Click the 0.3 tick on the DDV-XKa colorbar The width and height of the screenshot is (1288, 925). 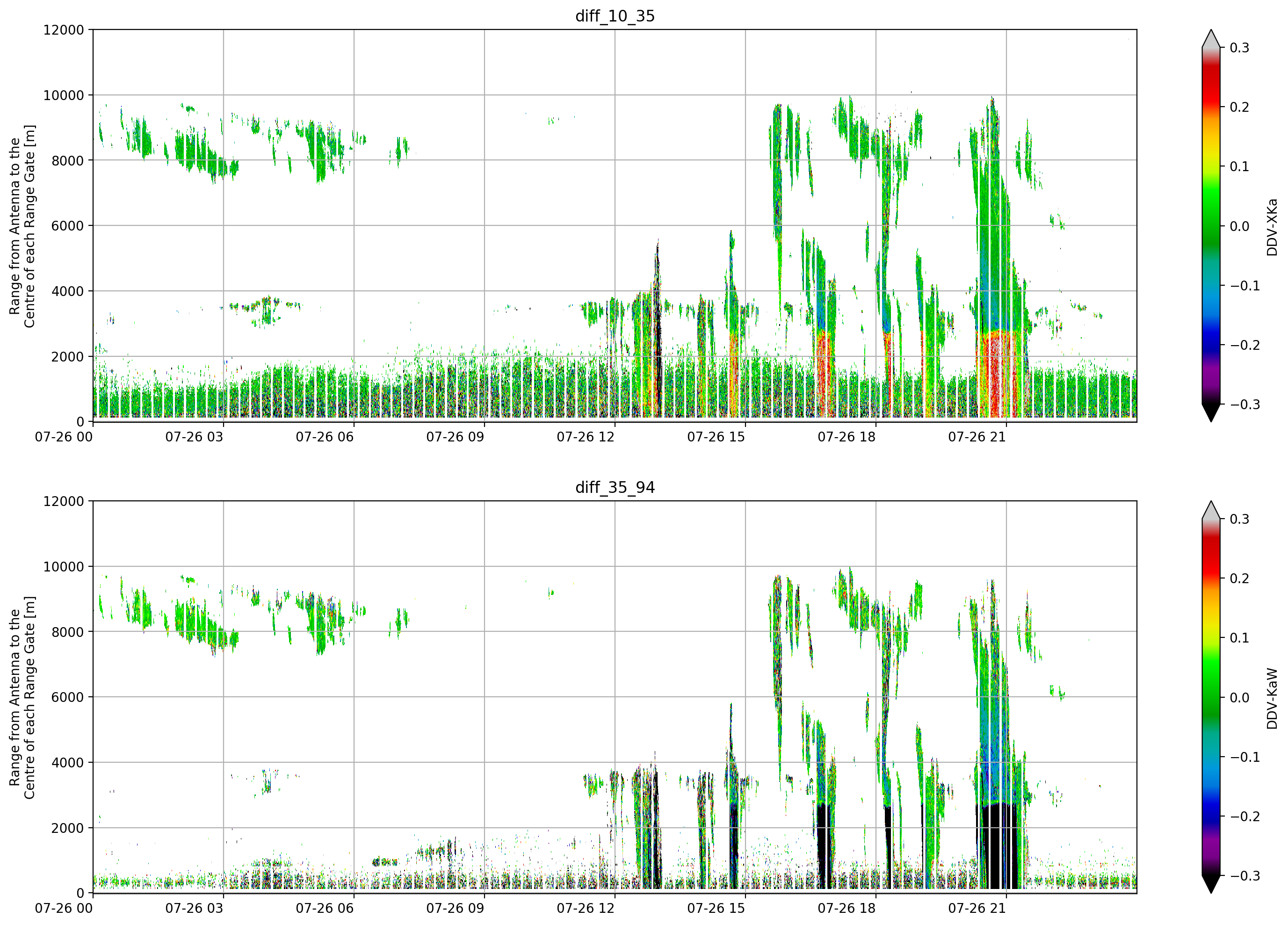click(1240, 48)
